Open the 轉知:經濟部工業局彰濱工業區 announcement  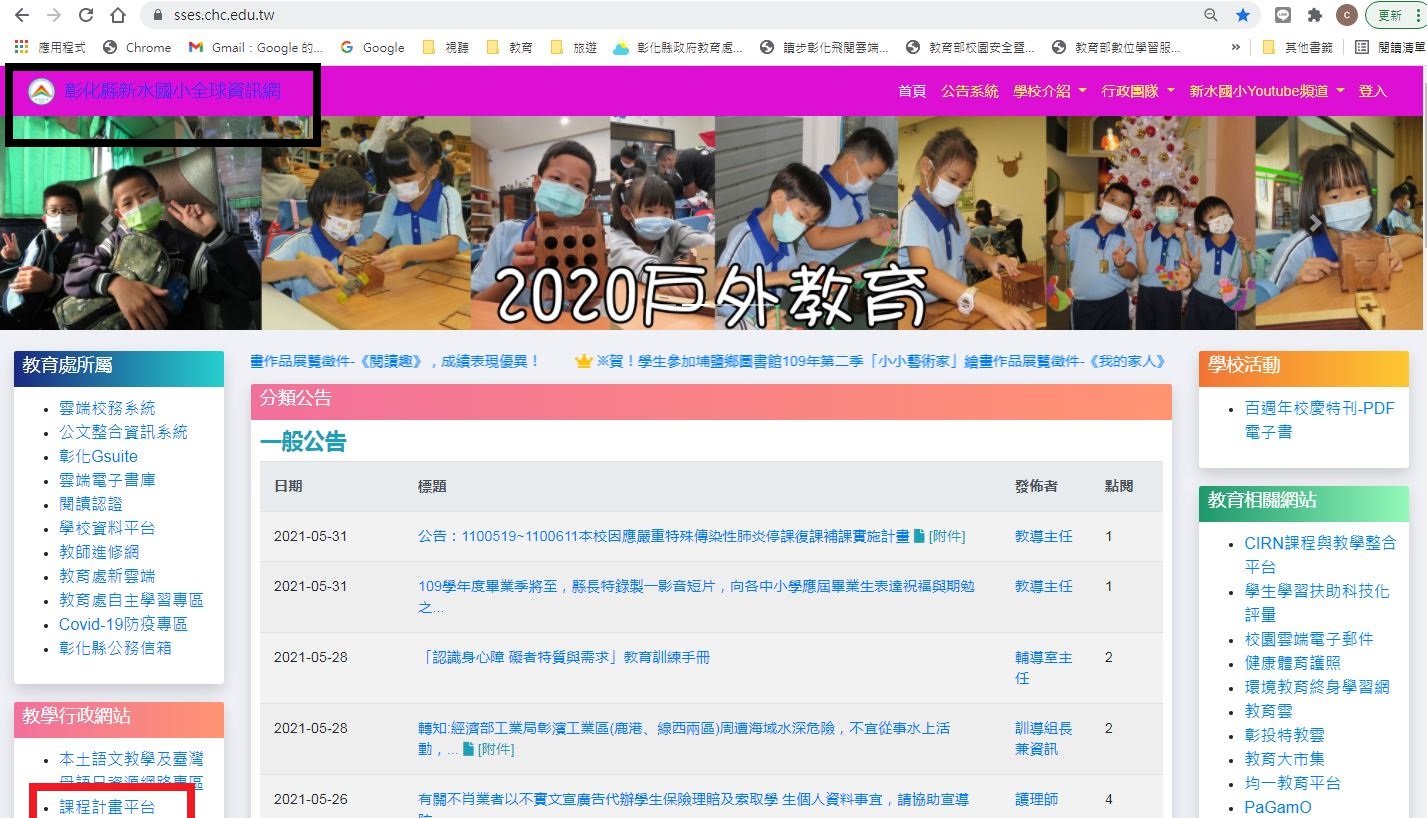684,738
